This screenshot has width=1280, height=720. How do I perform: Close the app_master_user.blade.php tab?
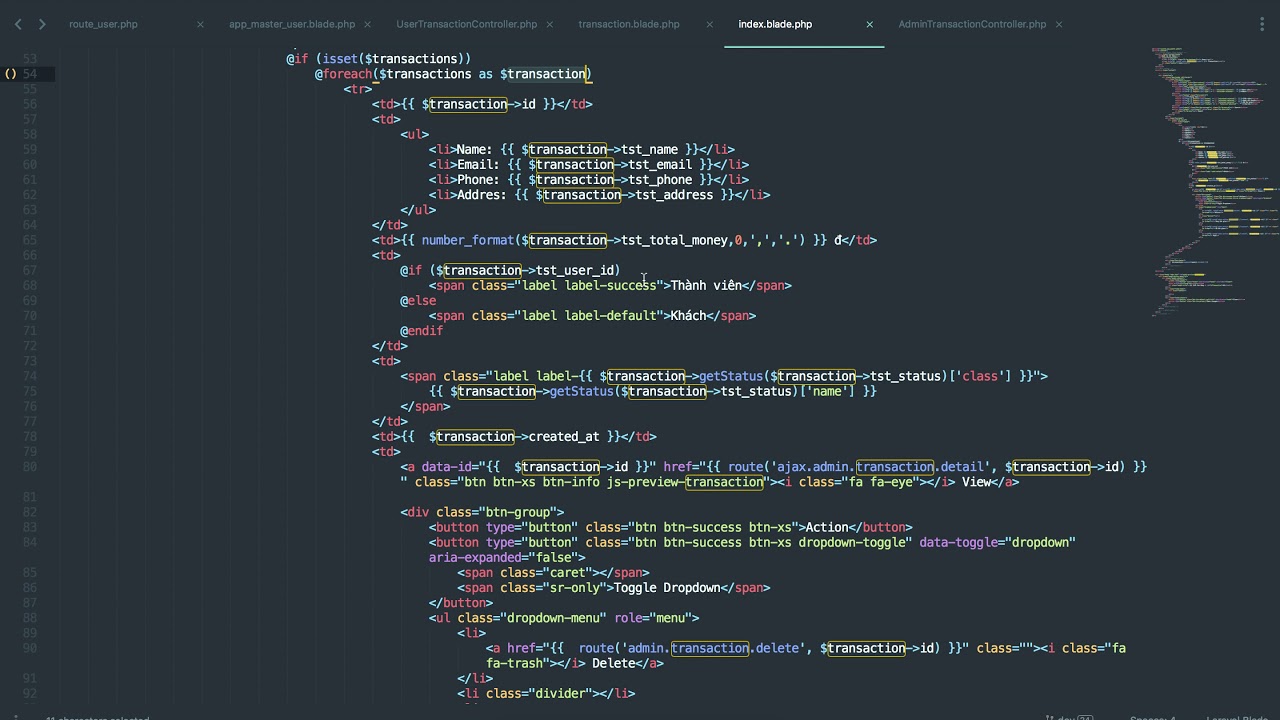coord(368,24)
